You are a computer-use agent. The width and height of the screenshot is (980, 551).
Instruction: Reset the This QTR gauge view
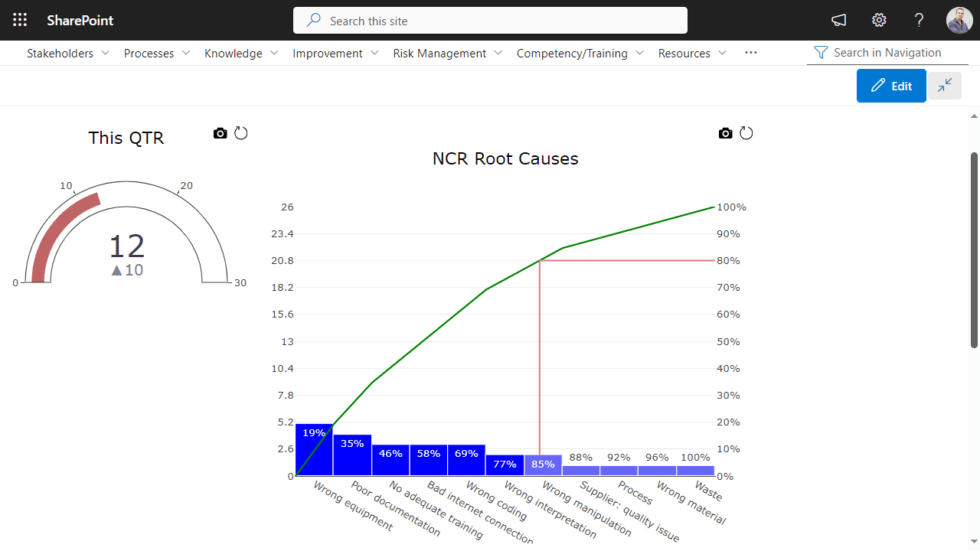(241, 133)
